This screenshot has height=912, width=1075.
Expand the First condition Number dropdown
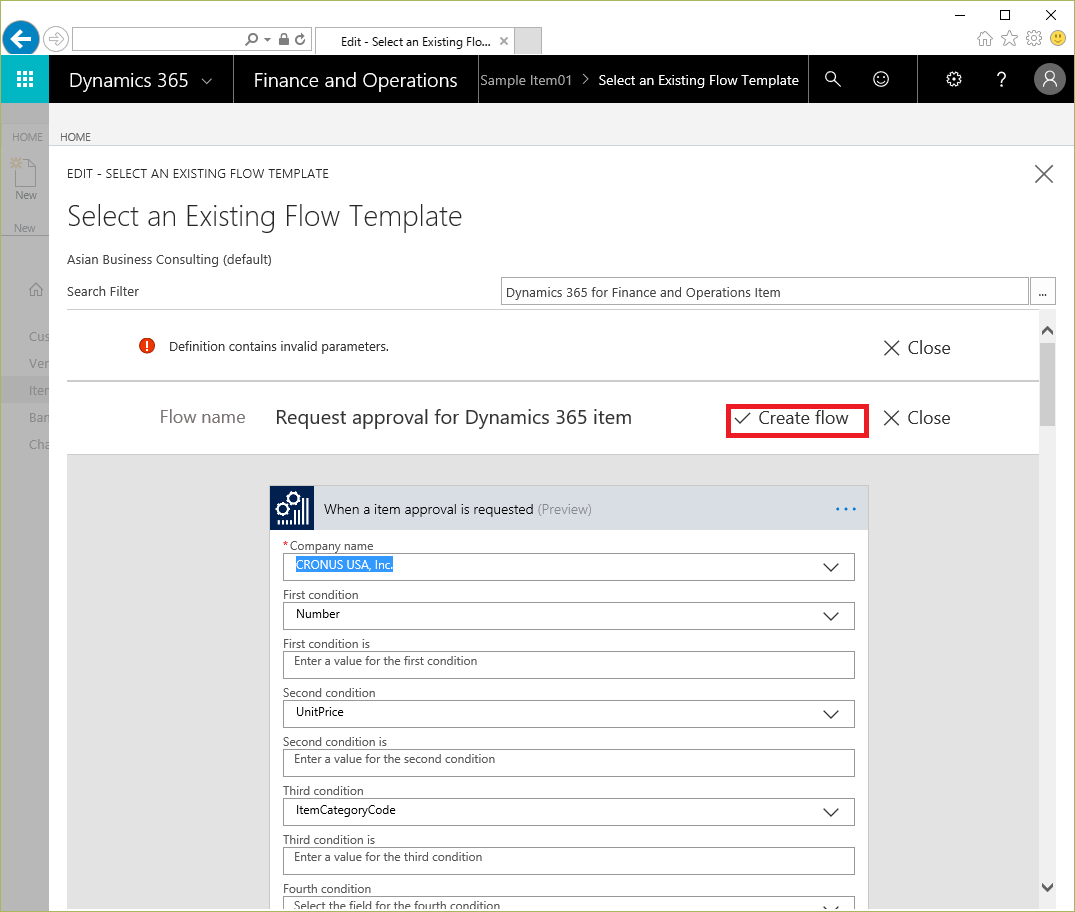tap(831, 616)
